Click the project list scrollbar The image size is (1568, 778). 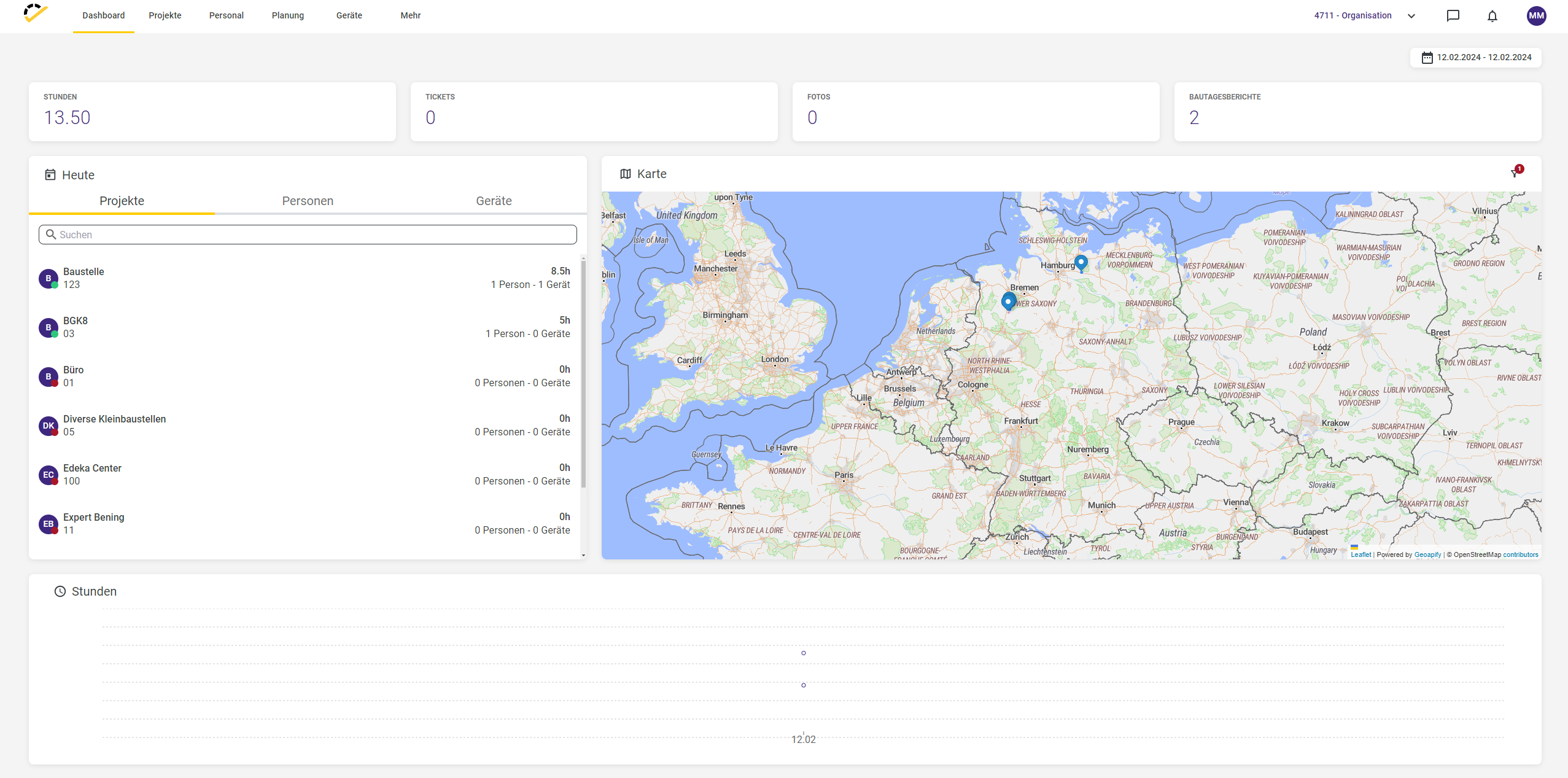(x=583, y=373)
